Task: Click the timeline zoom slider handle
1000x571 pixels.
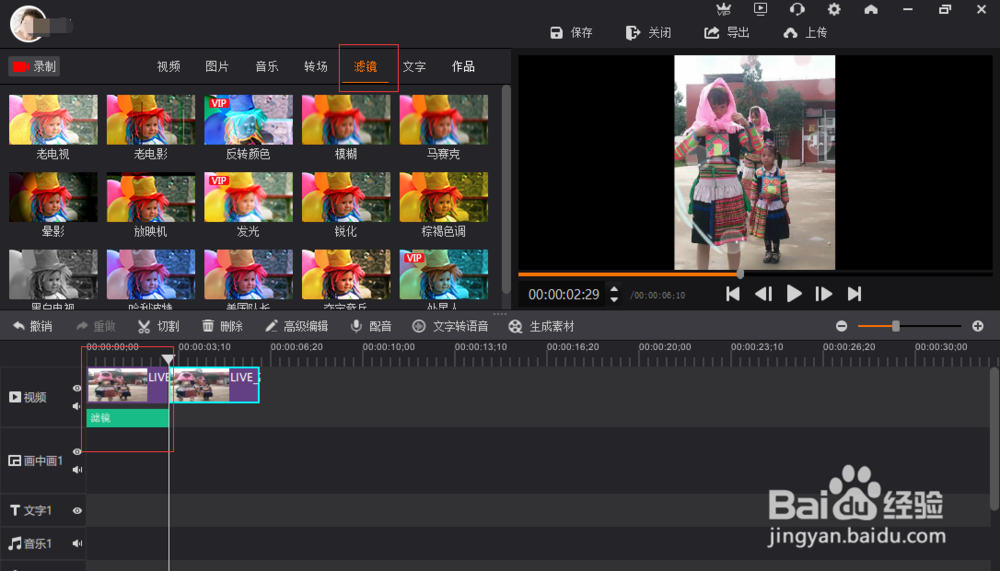Action: (x=895, y=326)
